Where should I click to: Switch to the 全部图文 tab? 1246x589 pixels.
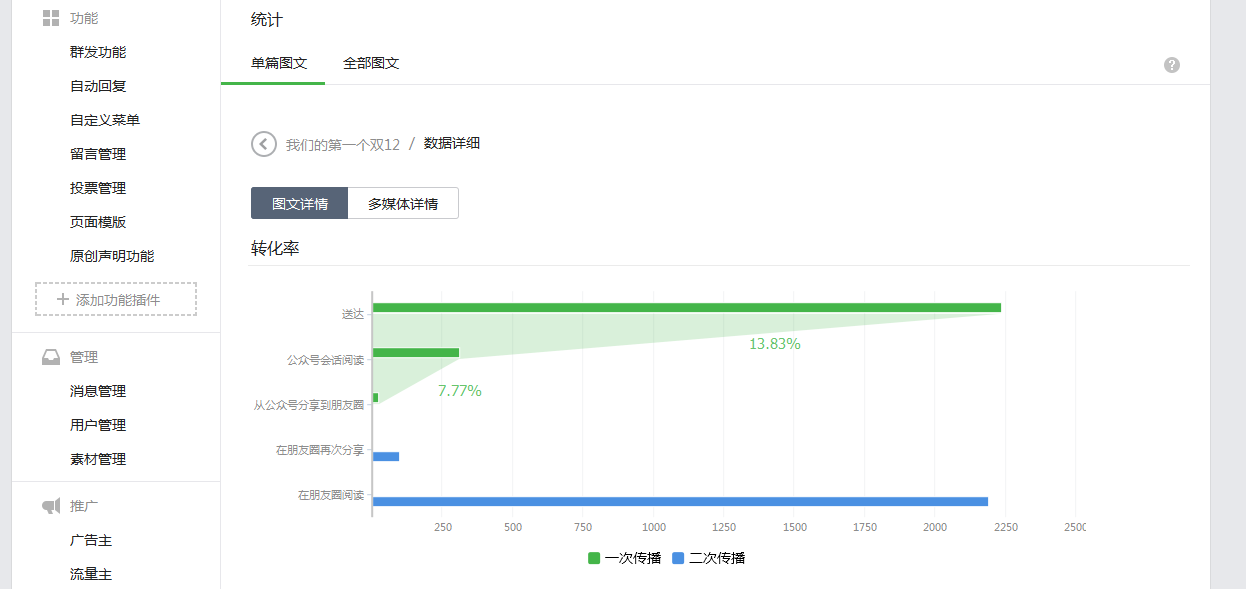pos(371,63)
